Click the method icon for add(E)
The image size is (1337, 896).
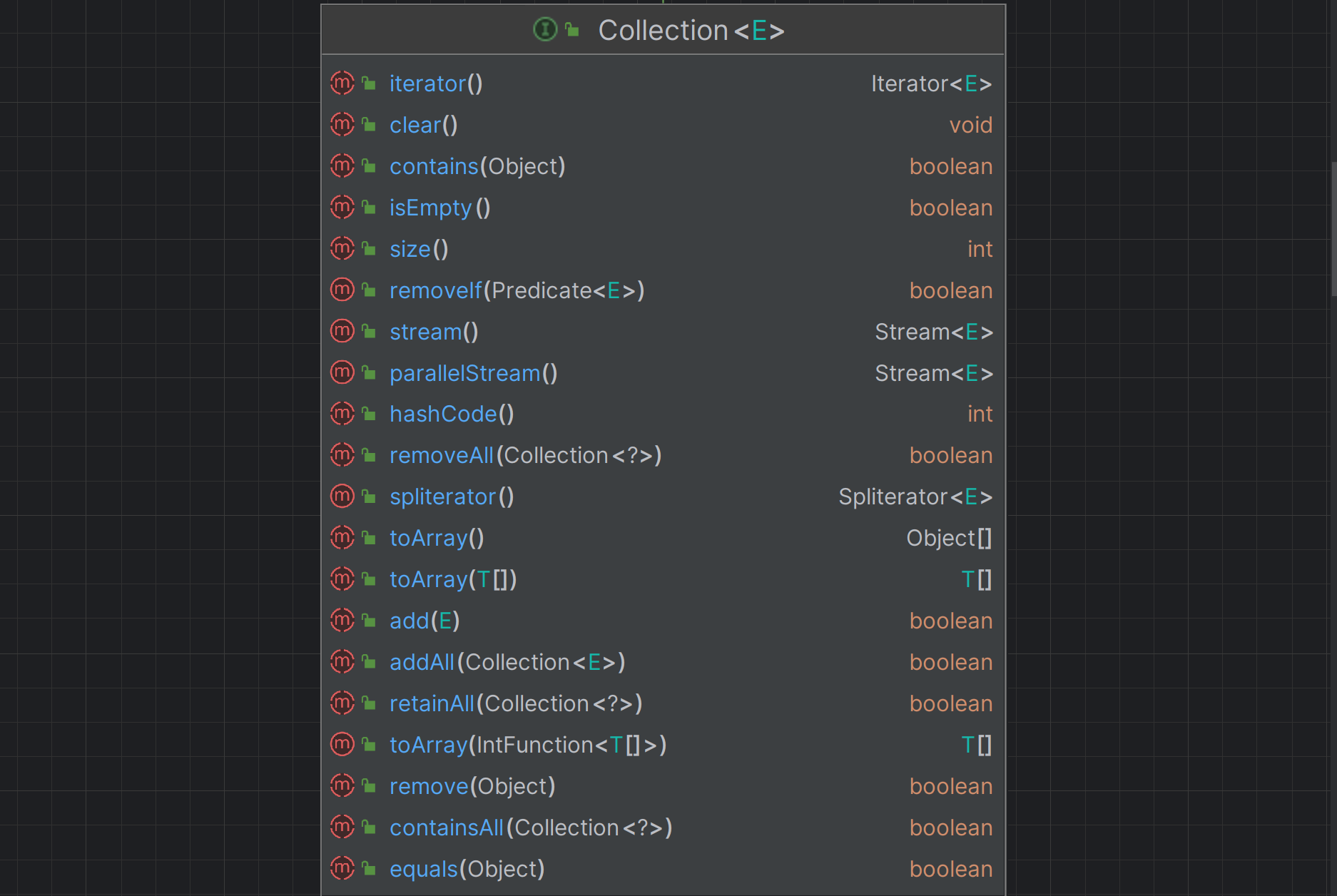pos(342,621)
